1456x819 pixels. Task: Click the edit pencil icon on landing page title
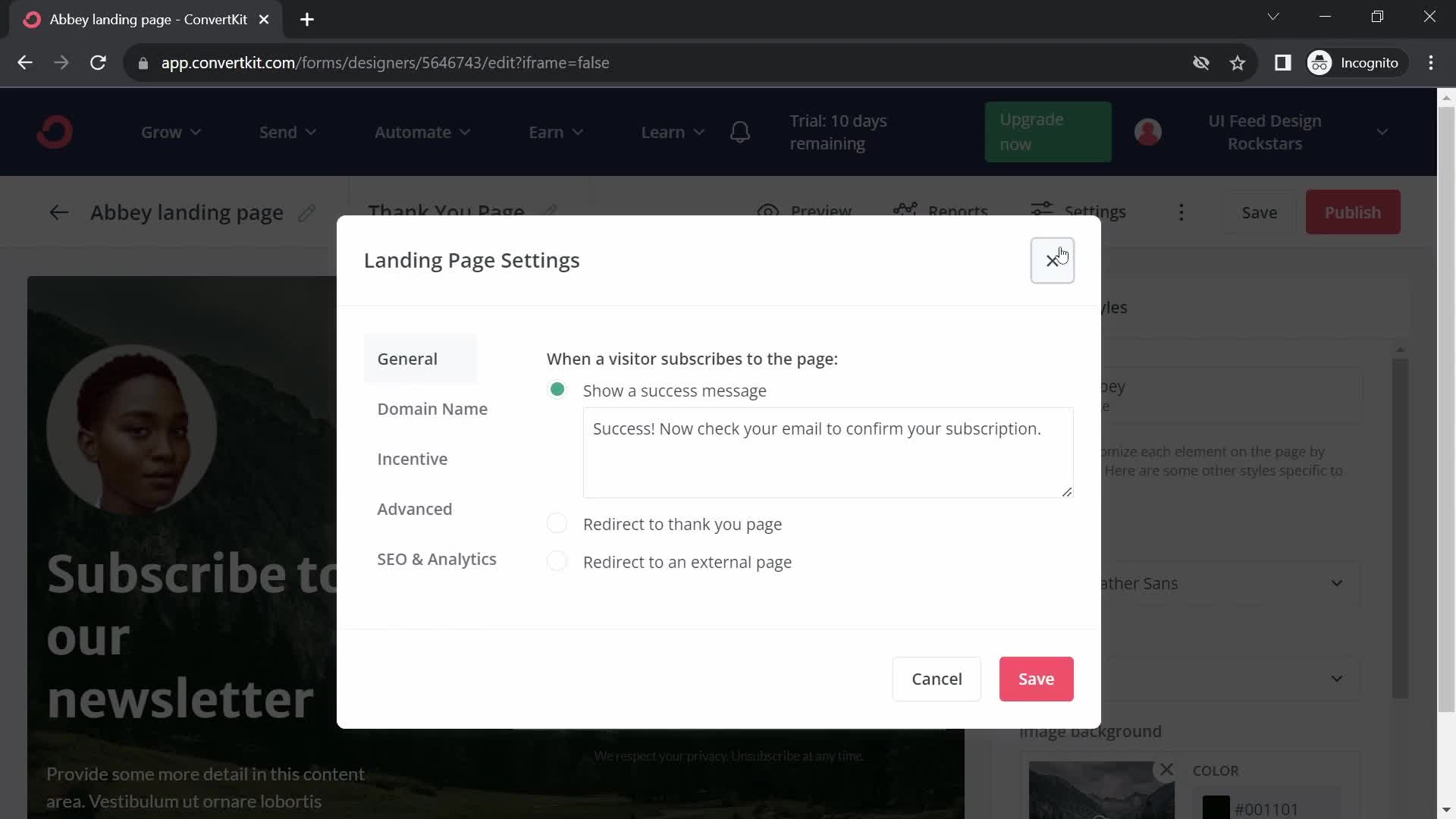click(308, 211)
